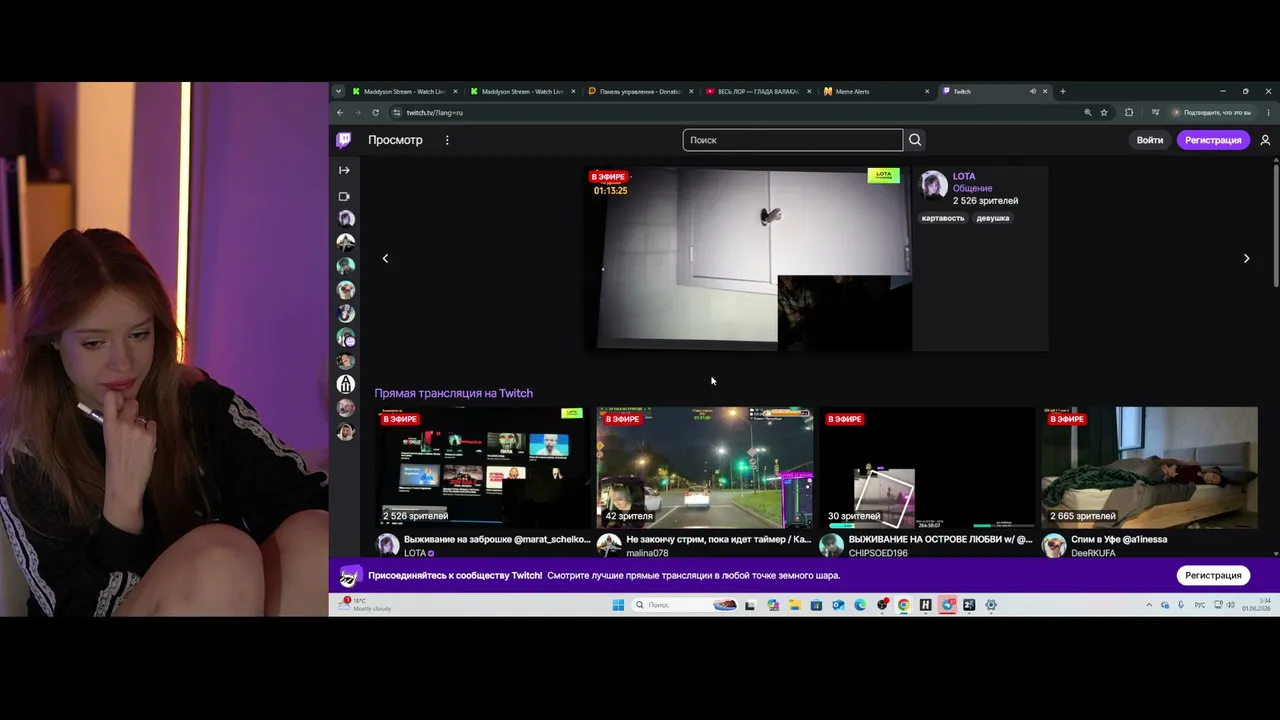Open the Прямая трансляция на Twitch heading link

[453, 393]
